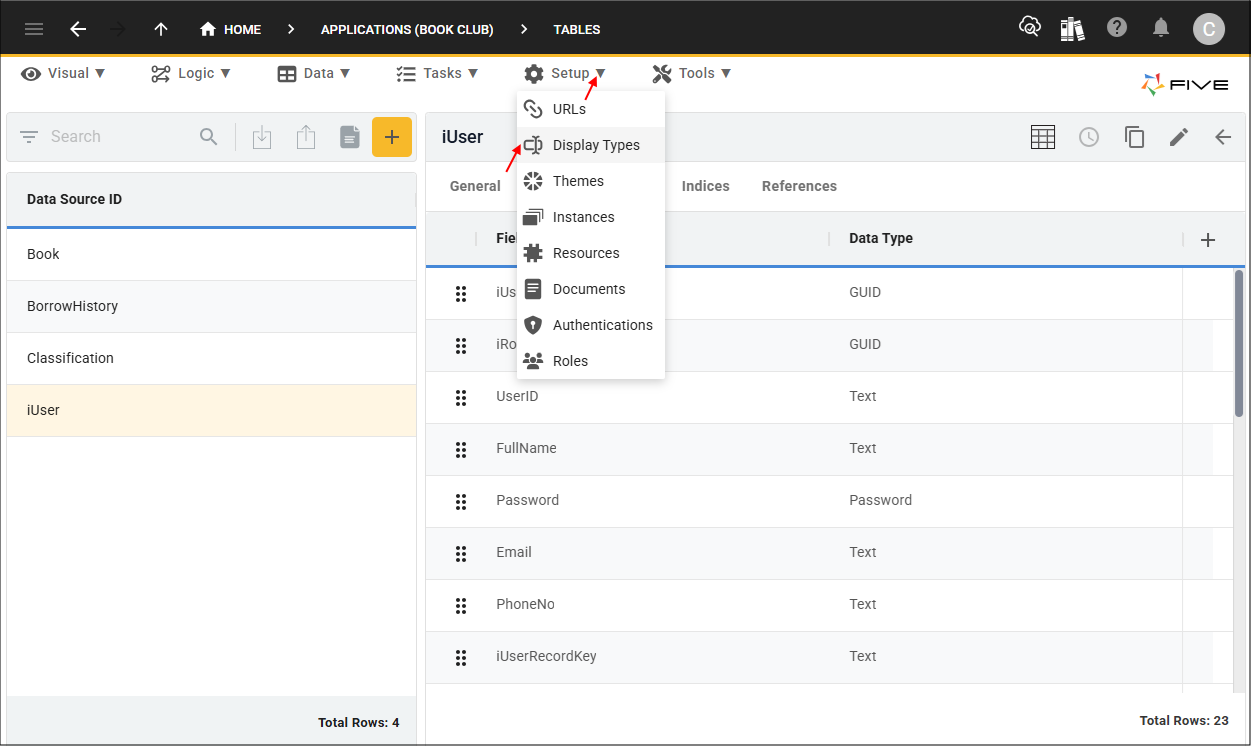Click into the Search input field

click(x=120, y=137)
